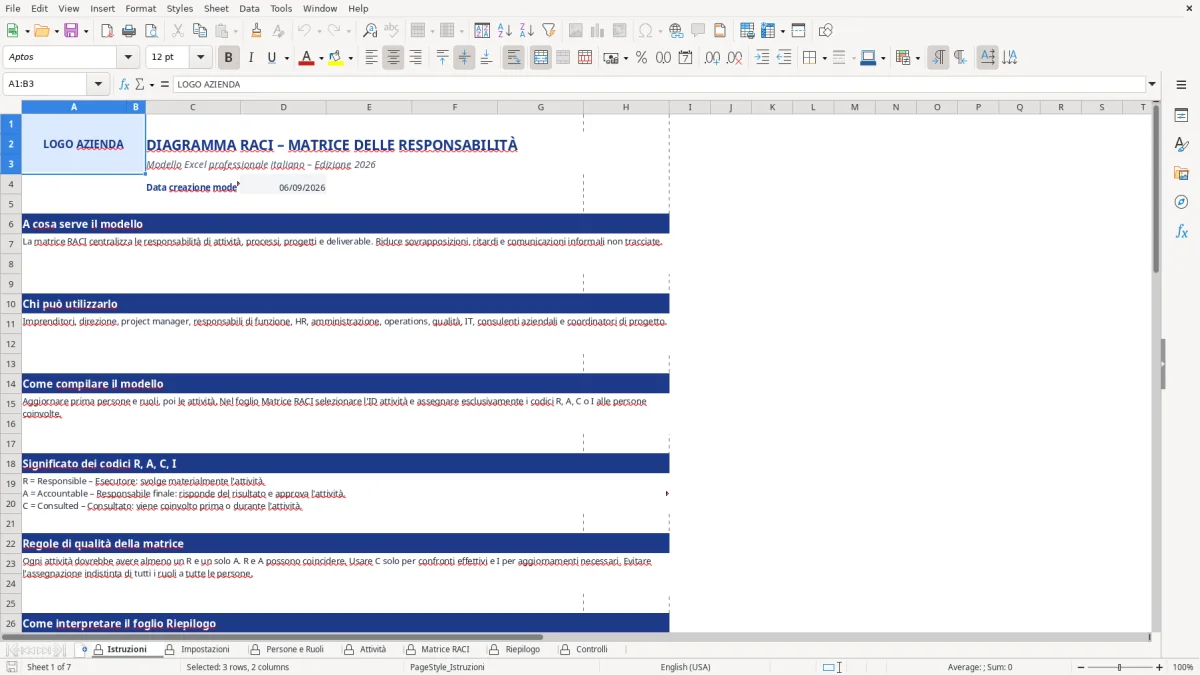
Task: Open the Navigator sidebar panel
Action: tap(1181, 202)
